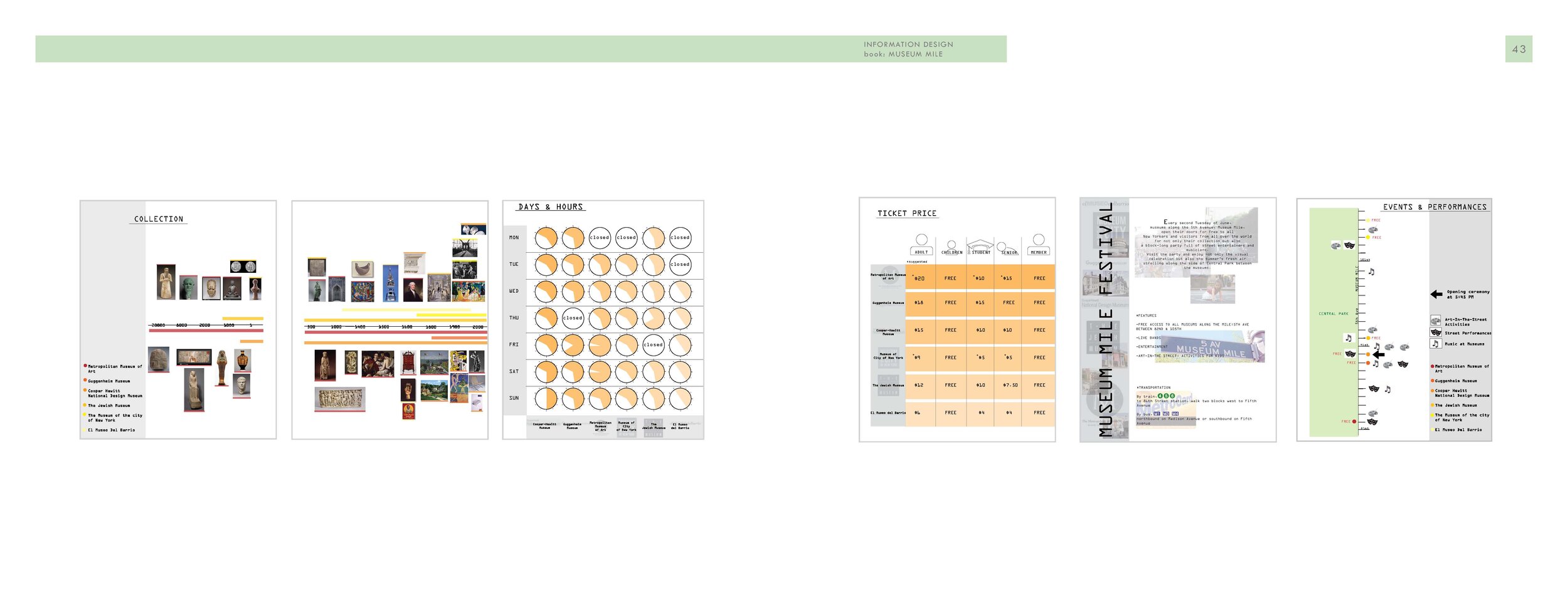Click the '2000' marker ending the second timeline
Viewport: 1568px width, 604px height.
(478, 327)
